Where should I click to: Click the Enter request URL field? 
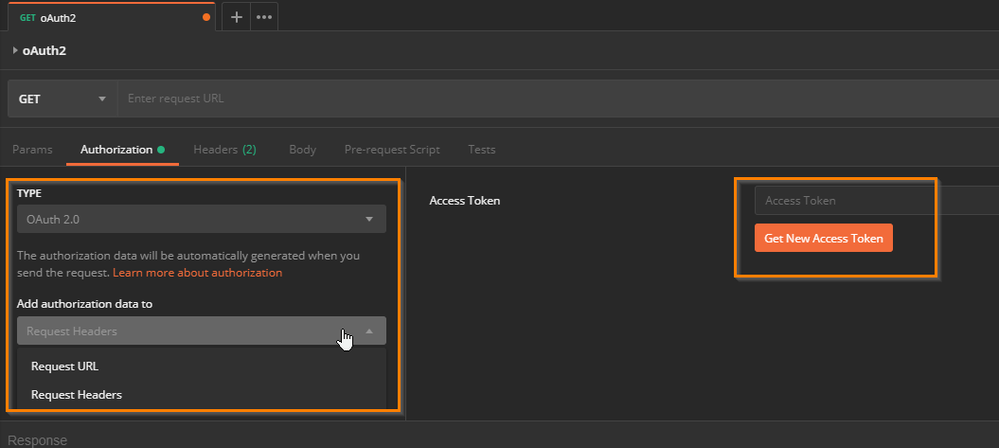[550, 99]
